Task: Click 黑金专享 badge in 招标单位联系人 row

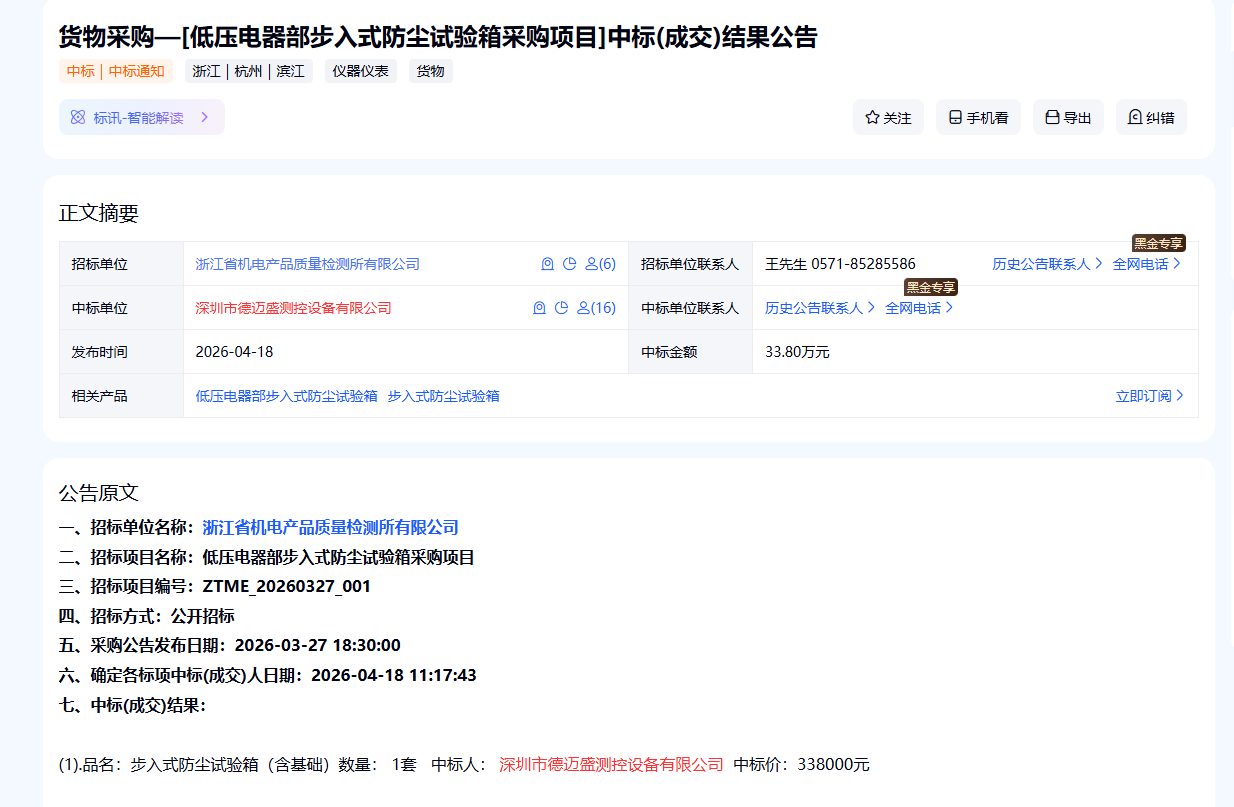Action: pos(1158,243)
